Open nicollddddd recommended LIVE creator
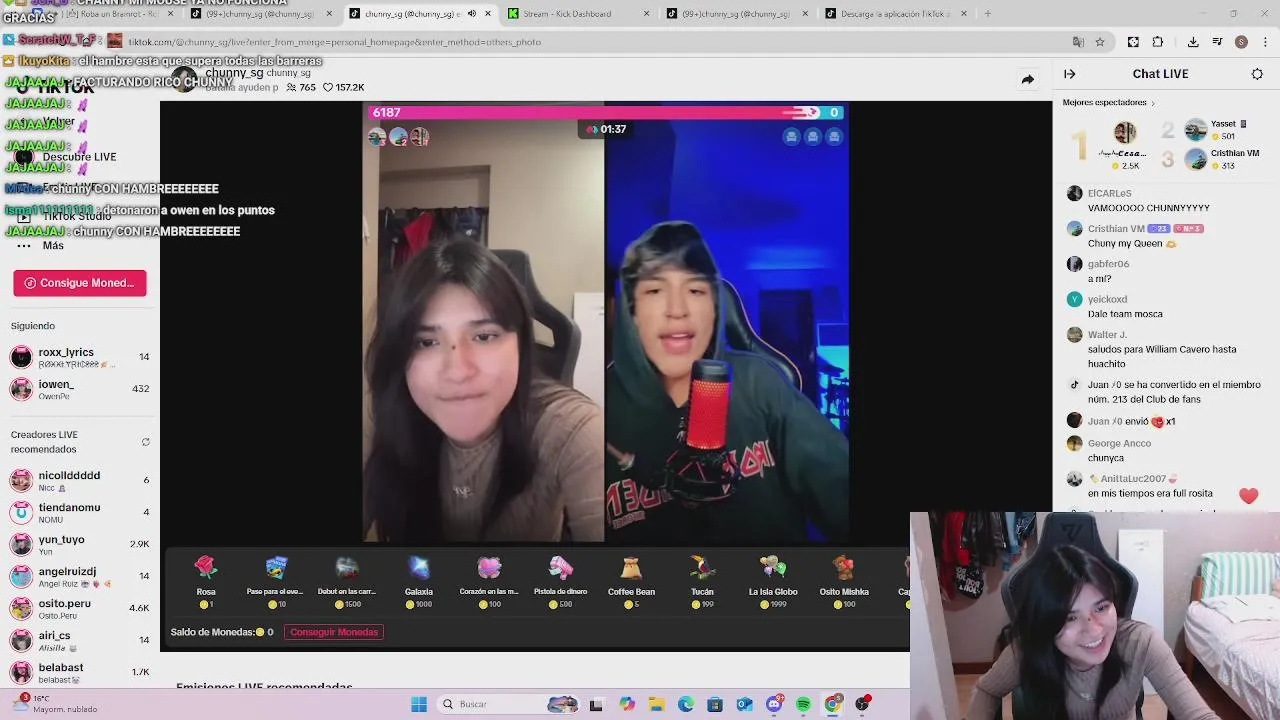 coord(80,480)
